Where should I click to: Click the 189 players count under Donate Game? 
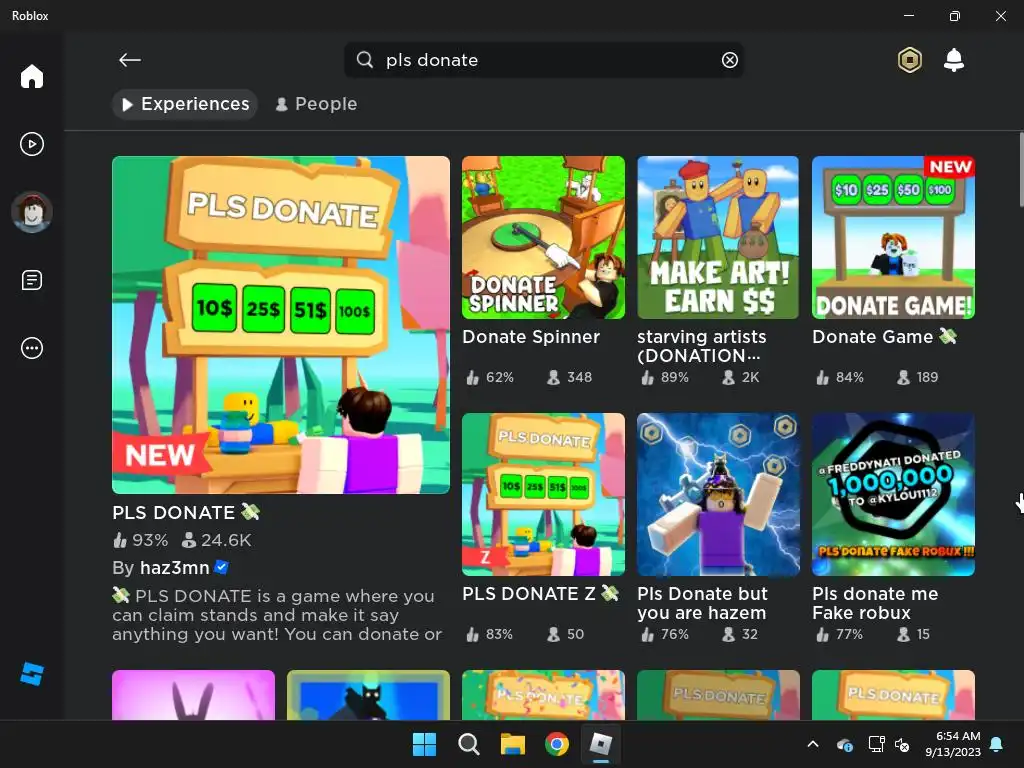tap(918, 377)
